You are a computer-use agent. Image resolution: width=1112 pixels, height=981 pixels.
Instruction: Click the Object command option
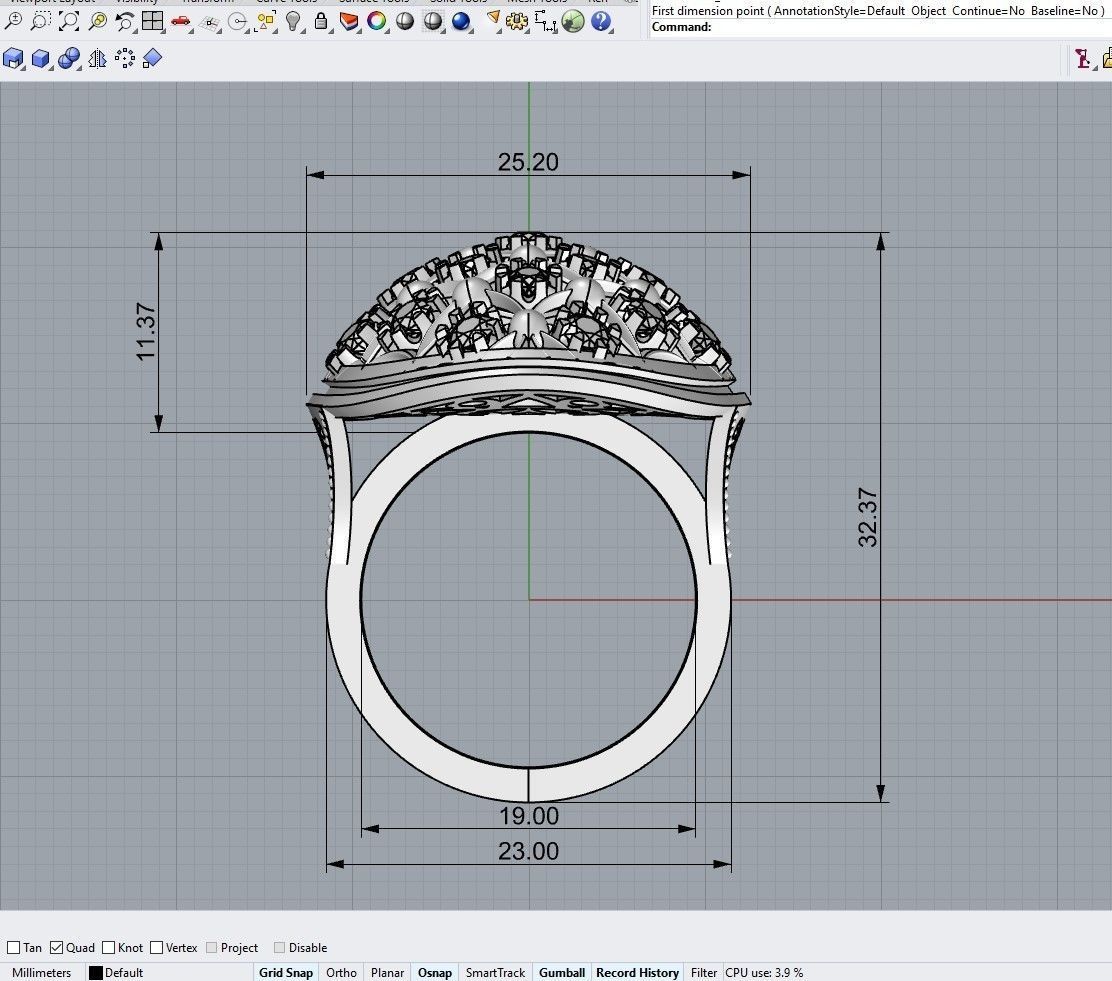(928, 11)
